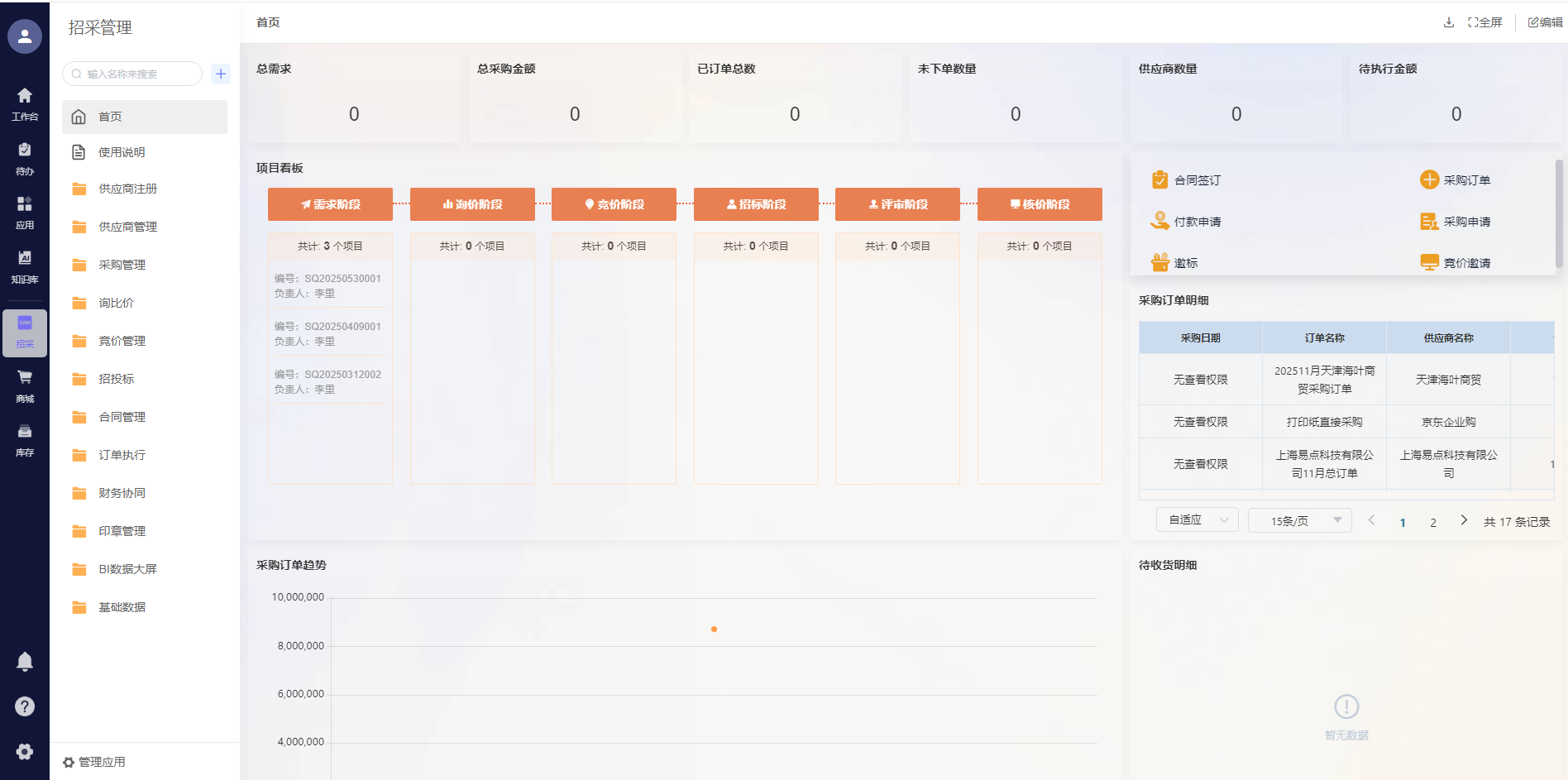Open the 商城 shopping cart icon

[x=25, y=385]
